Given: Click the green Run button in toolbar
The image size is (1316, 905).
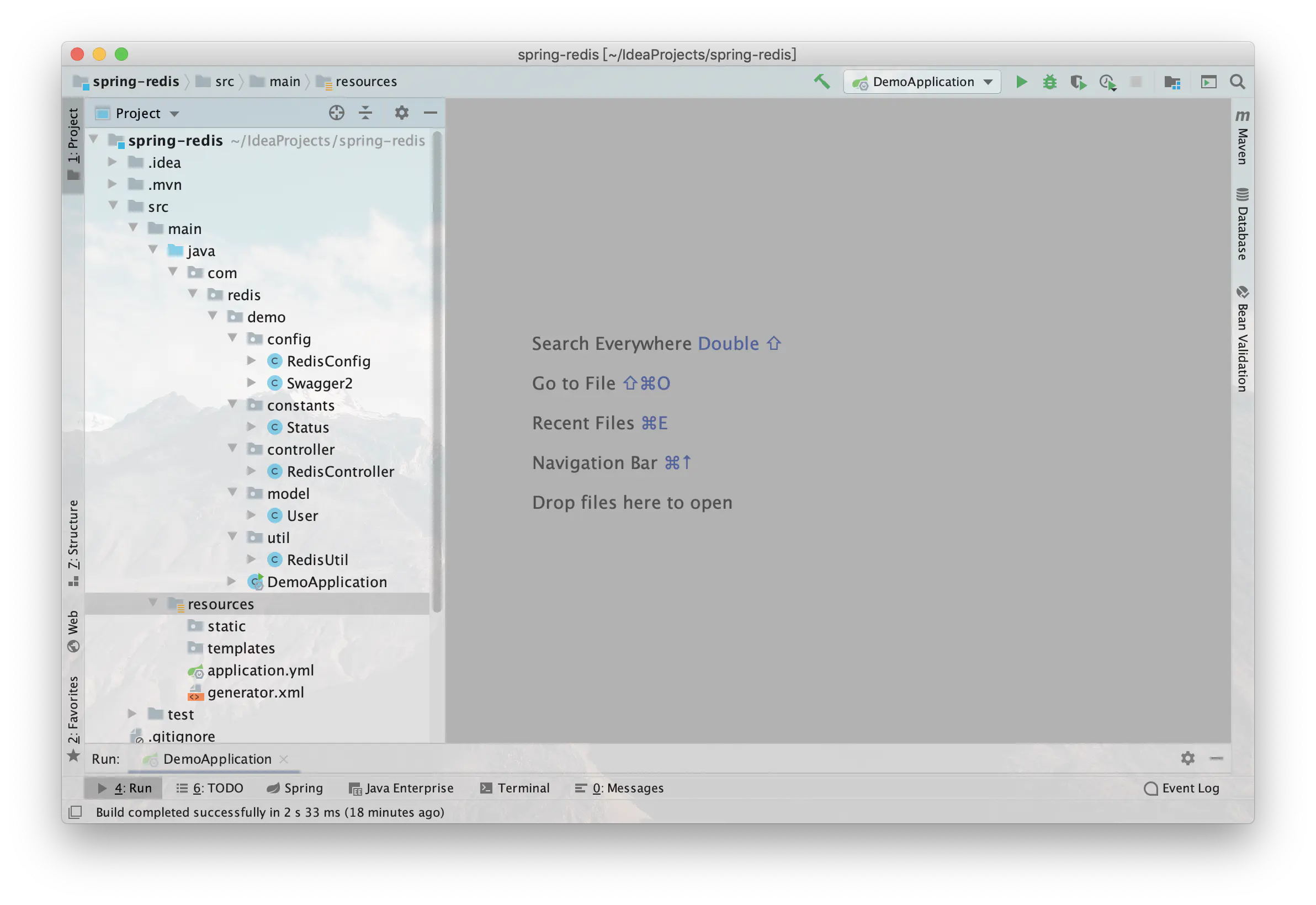Looking at the screenshot, I should pos(1021,82).
